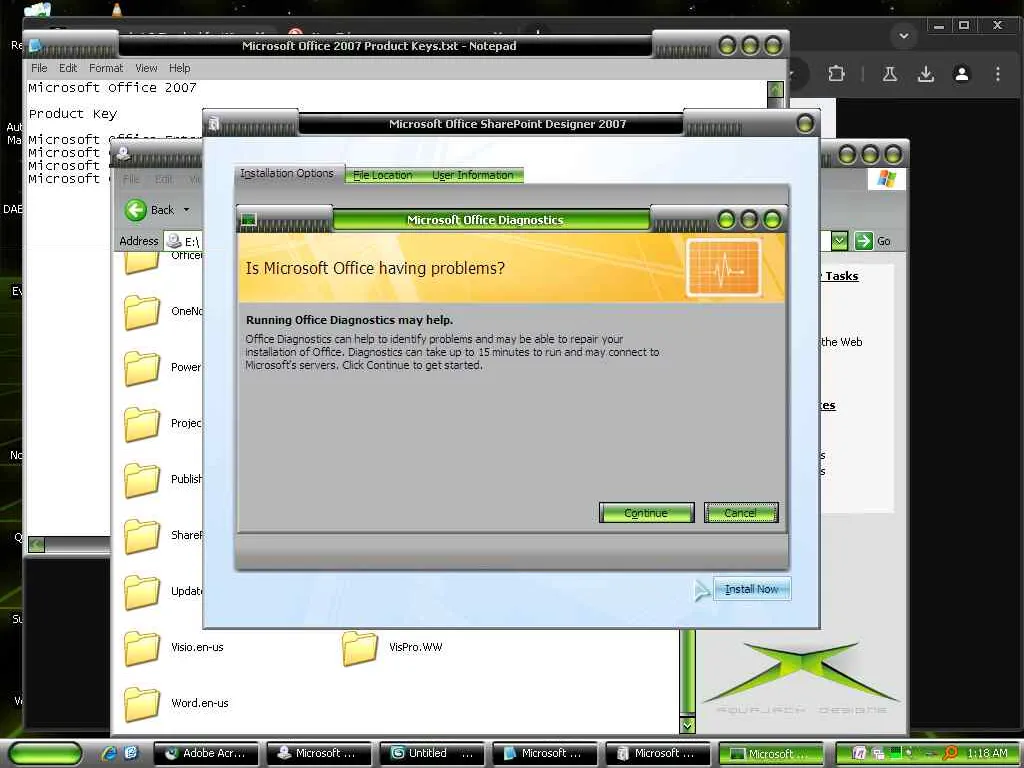Image resolution: width=1024 pixels, height=768 pixels.
Task: Open Notepad's Edit menu
Action: point(68,68)
